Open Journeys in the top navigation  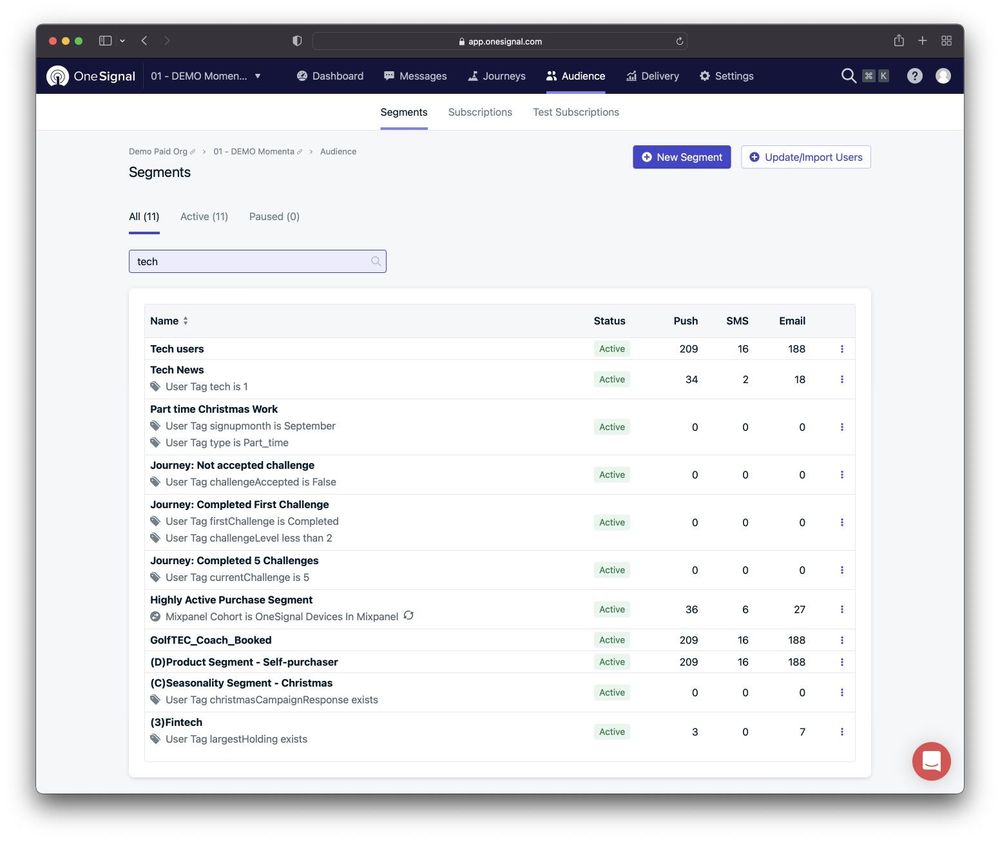[496, 75]
